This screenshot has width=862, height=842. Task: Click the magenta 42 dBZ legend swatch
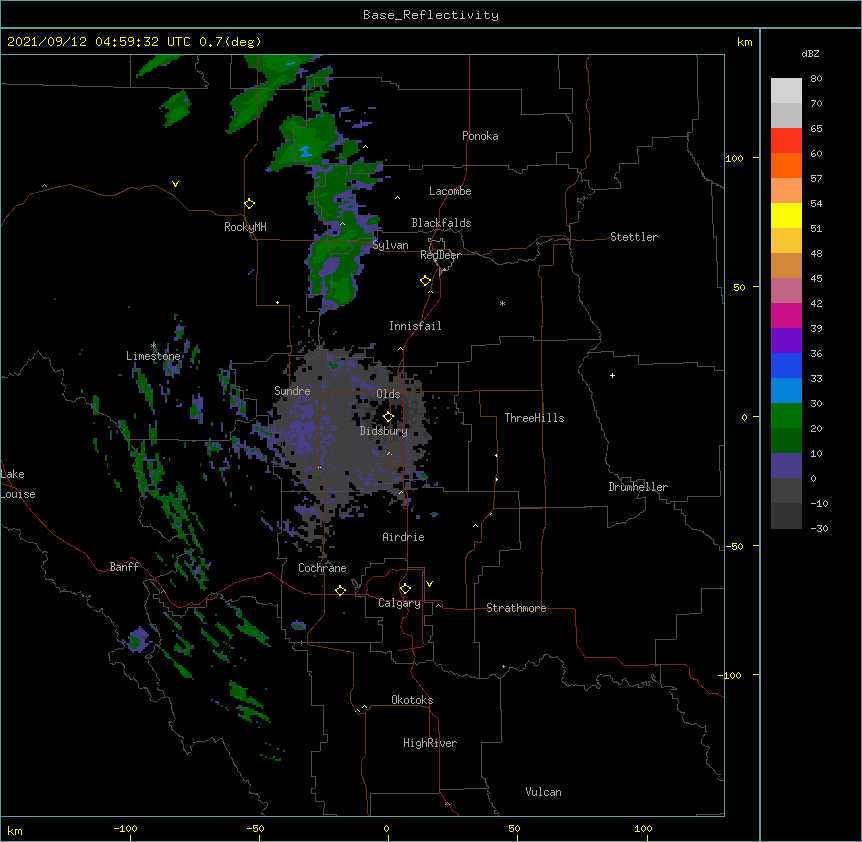click(x=786, y=315)
